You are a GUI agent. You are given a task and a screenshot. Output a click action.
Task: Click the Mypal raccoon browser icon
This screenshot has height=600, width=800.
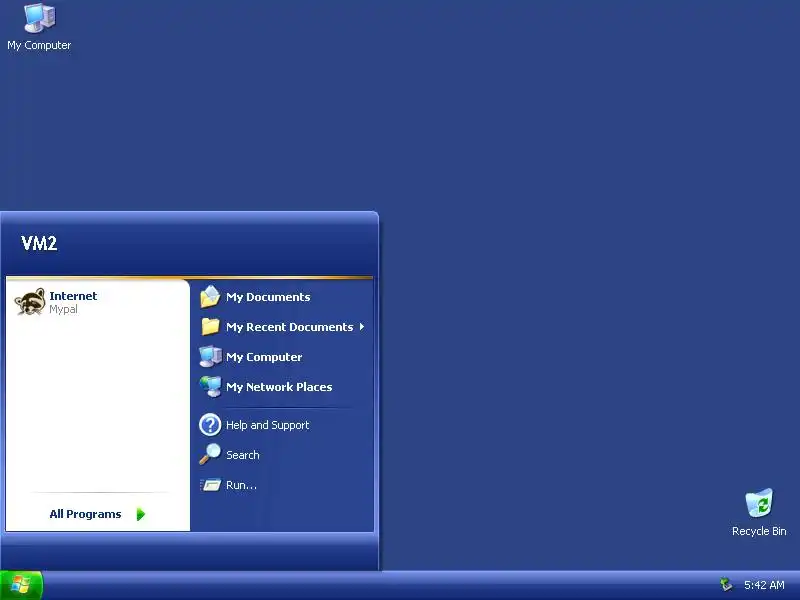coord(30,302)
